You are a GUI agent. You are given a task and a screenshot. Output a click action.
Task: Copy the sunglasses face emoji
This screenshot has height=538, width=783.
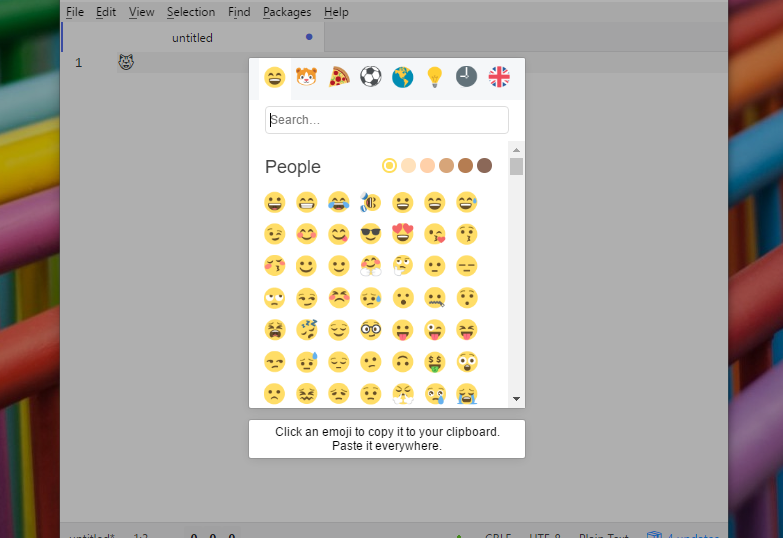point(371,234)
